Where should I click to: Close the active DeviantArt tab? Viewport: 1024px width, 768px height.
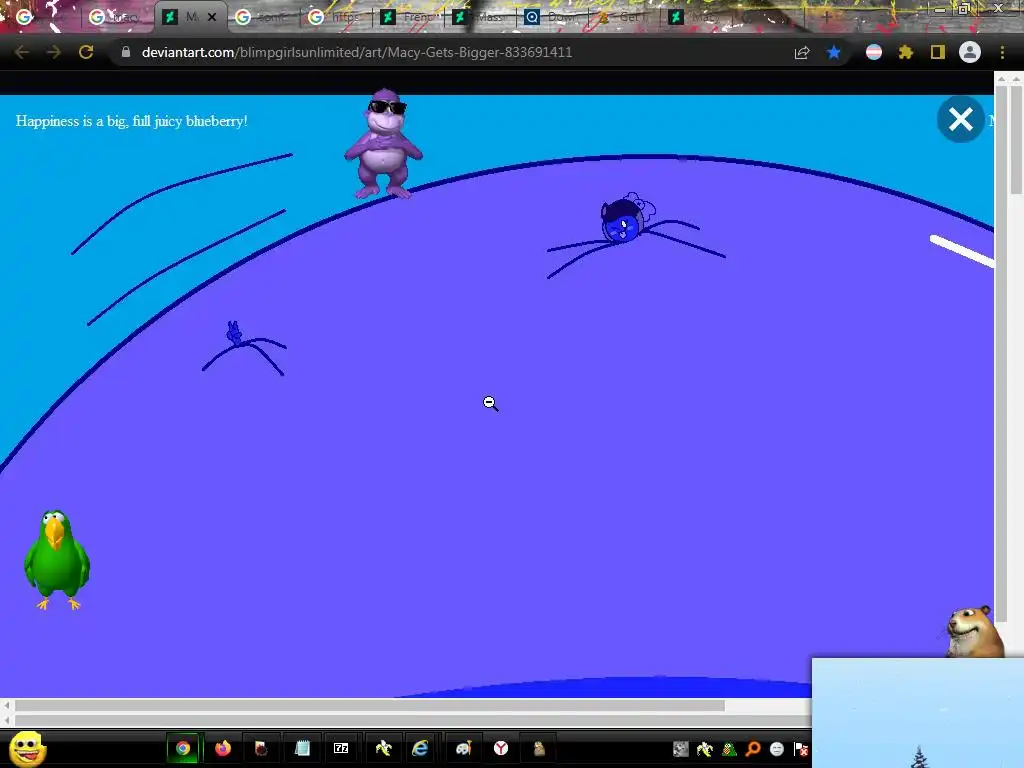[212, 17]
